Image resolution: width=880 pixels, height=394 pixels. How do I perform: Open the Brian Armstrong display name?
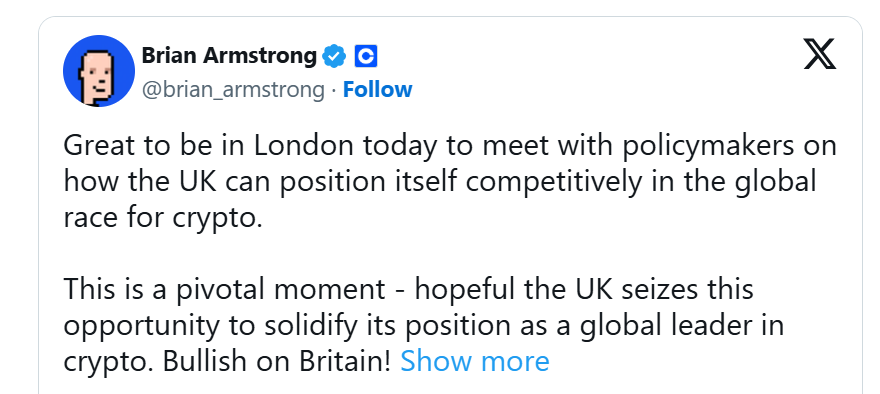[229, 56]
